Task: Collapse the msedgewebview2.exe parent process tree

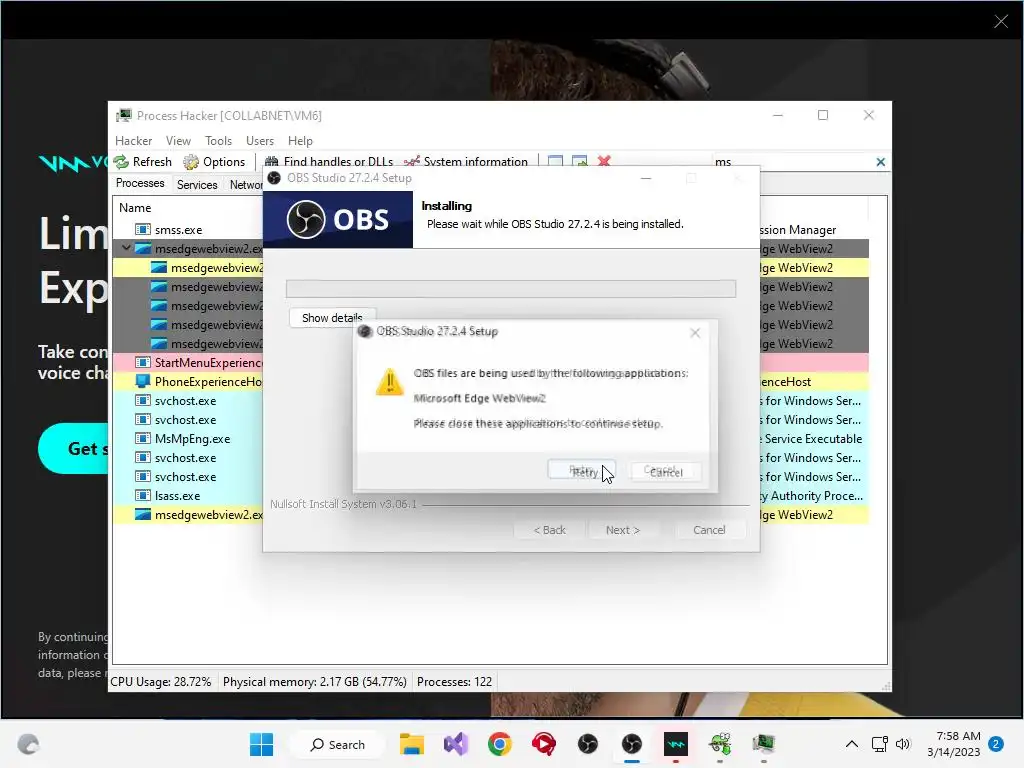Action: (x=126, y=248)
